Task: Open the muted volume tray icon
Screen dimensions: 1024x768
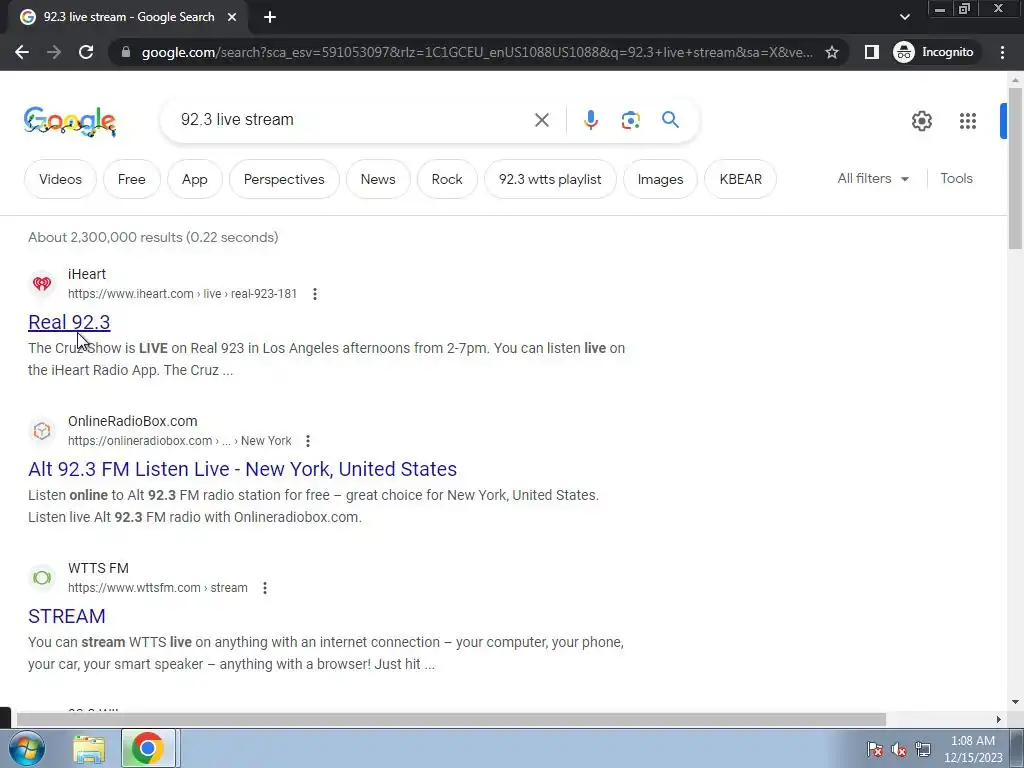Action: 899,750
